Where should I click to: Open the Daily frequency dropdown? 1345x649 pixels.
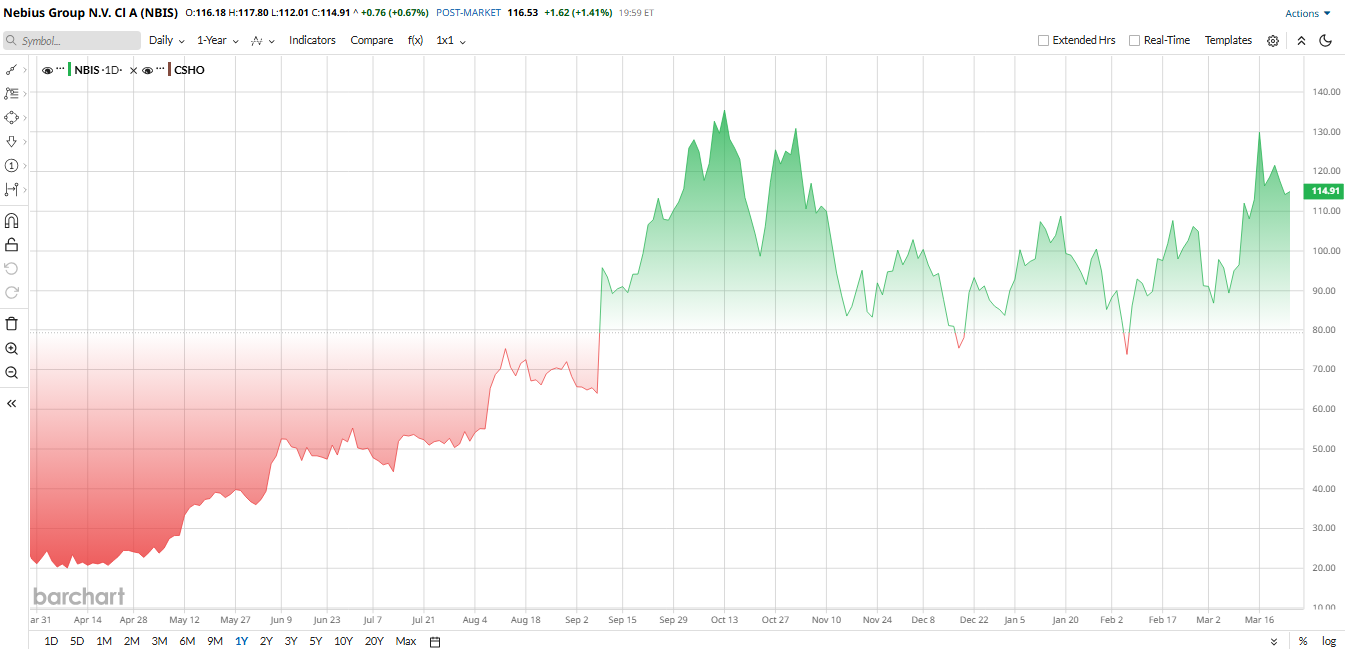pos(167,40)
